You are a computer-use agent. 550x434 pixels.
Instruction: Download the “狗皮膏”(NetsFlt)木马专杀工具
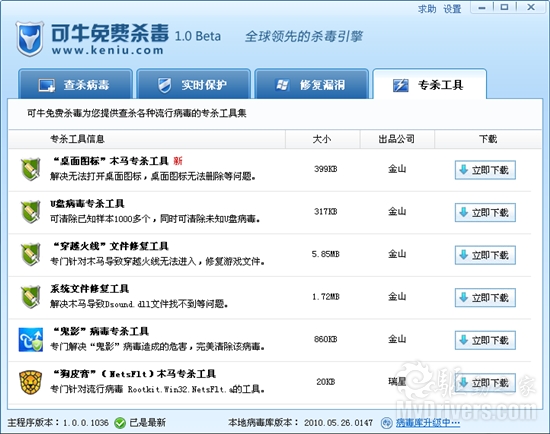(x=485, y=383)
